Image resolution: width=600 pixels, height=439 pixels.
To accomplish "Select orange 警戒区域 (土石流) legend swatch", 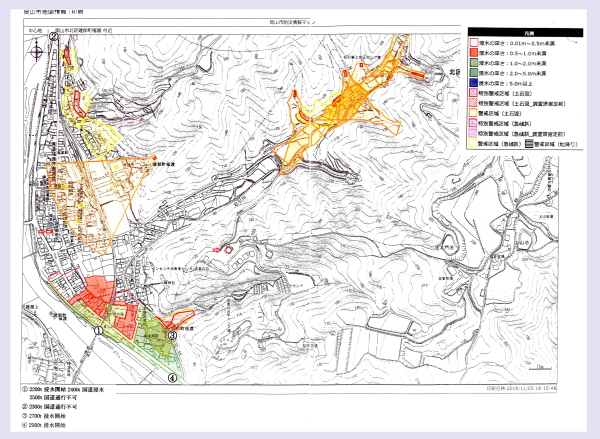I will point(473,112).
